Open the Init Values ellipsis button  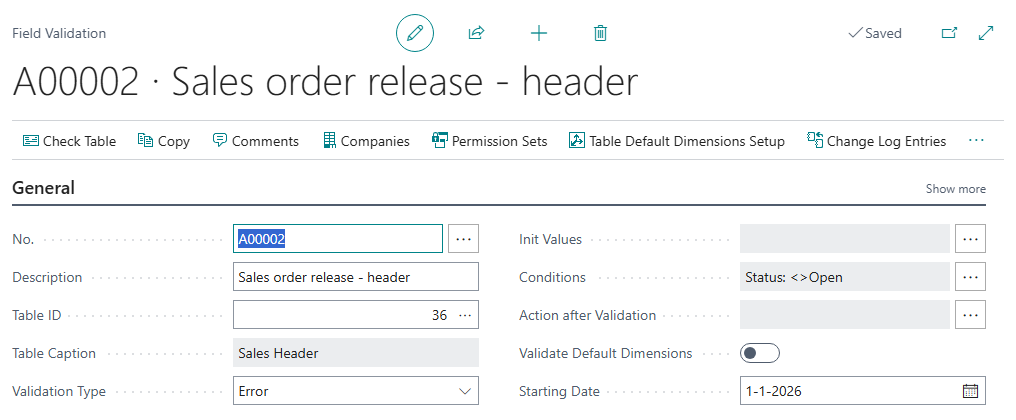point(970,239)
